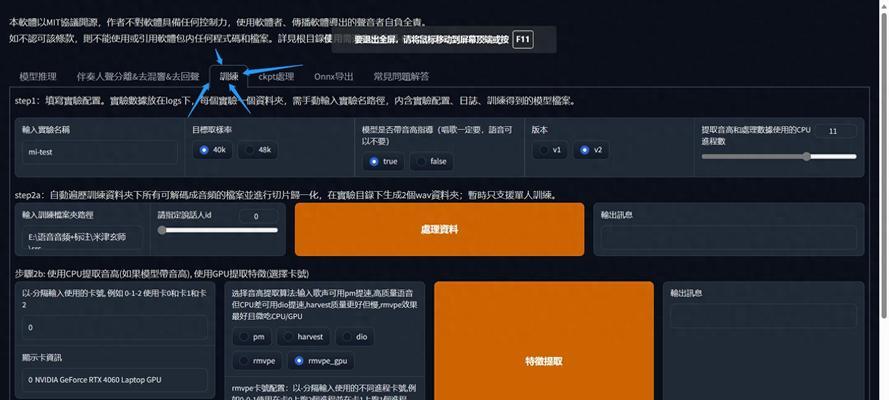Viewport: 889px width, 400px height.
Task: Click the step2a 輸出訊息 output box
Action: 729,237
